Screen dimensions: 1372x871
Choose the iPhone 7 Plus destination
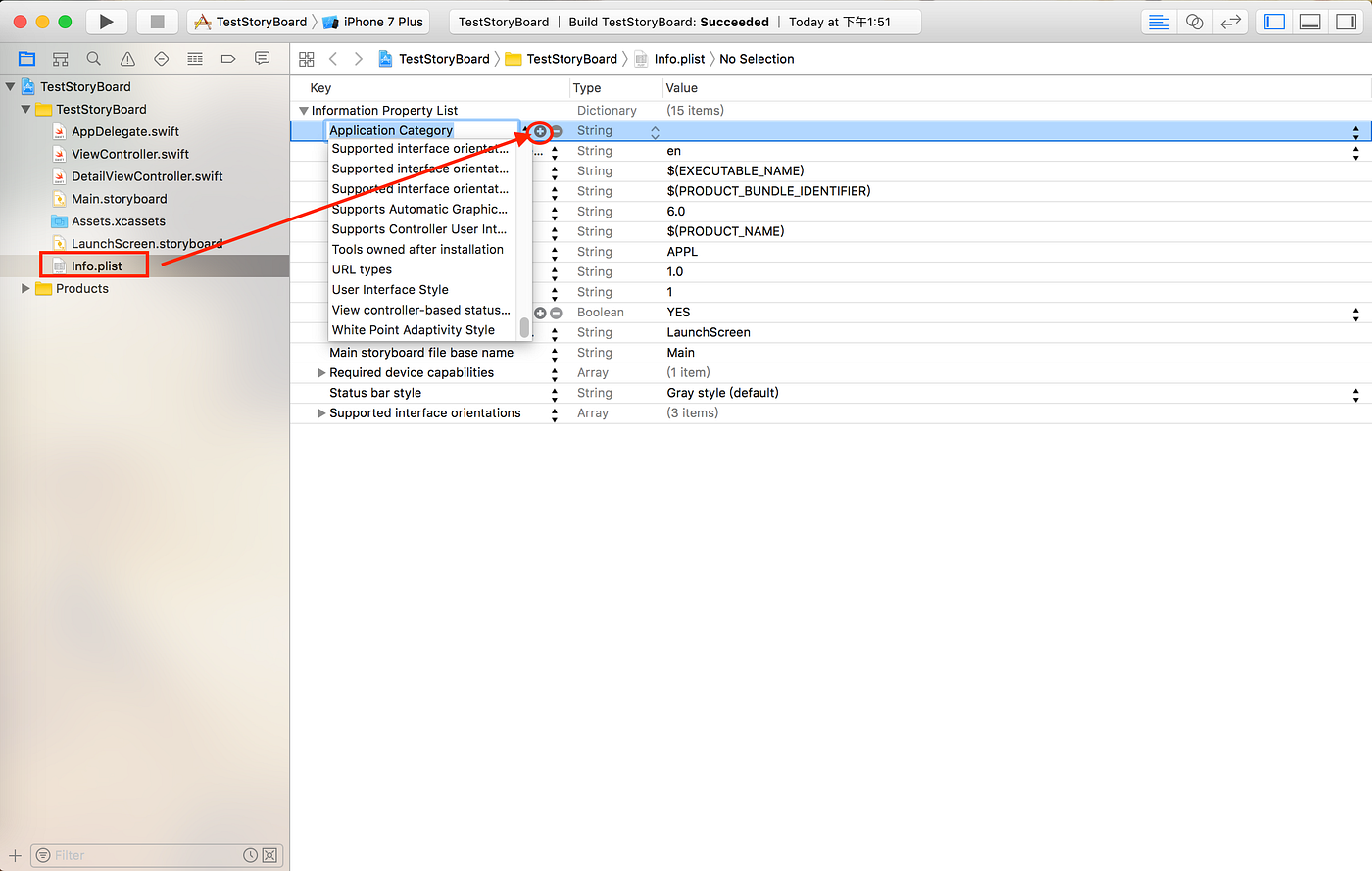[x=373, y=22]
